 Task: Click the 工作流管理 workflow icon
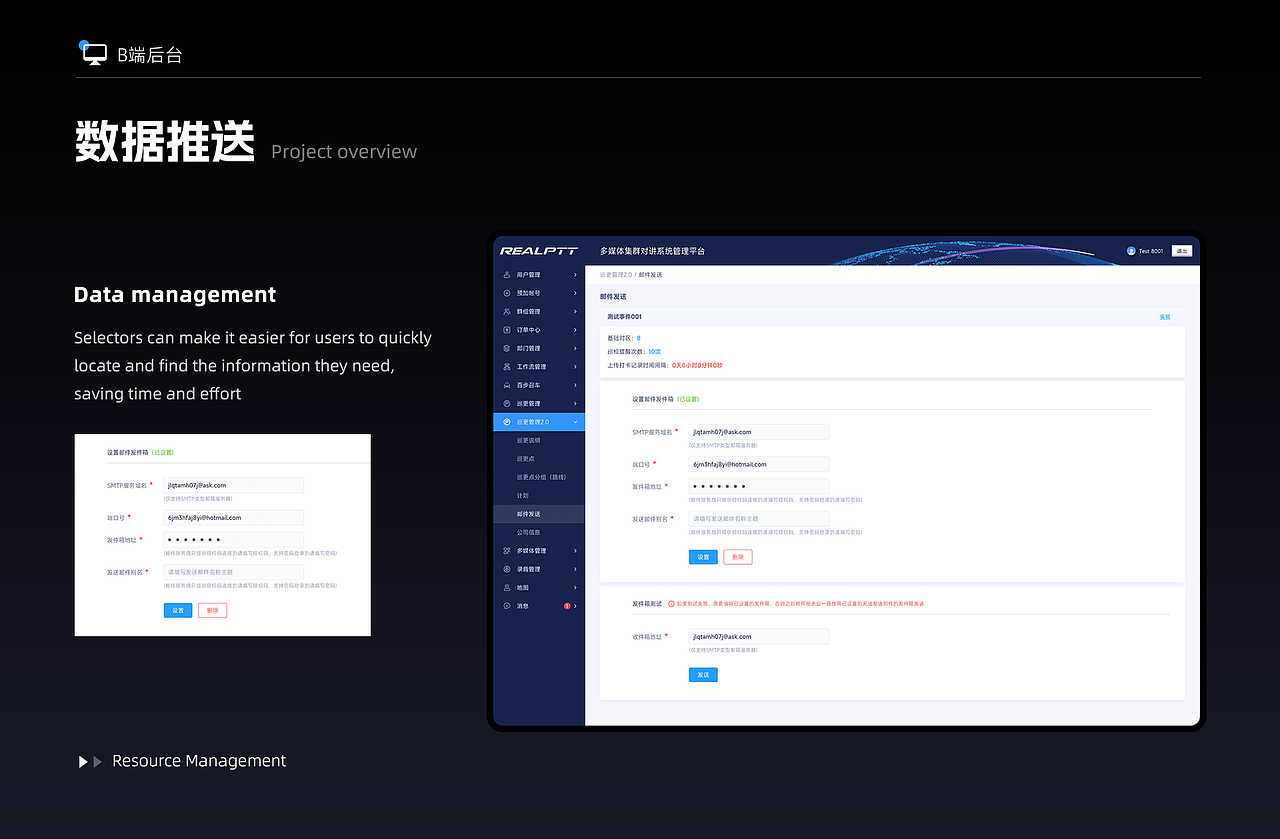coord(507,367)
